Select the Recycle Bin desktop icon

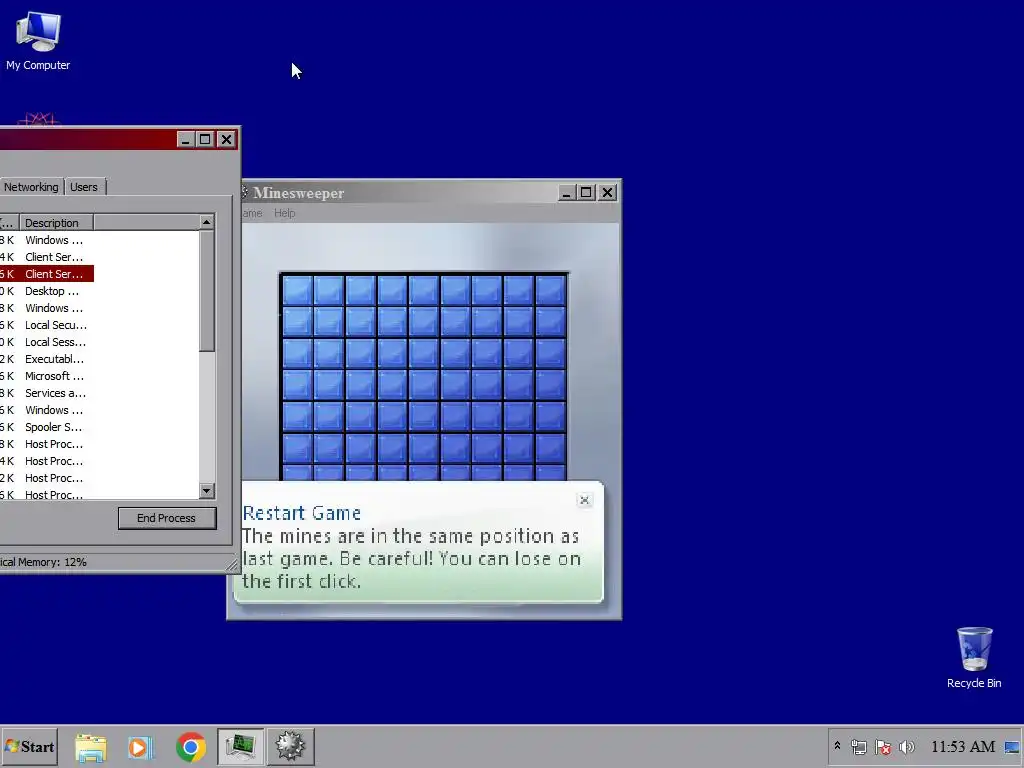coord(974,658)
